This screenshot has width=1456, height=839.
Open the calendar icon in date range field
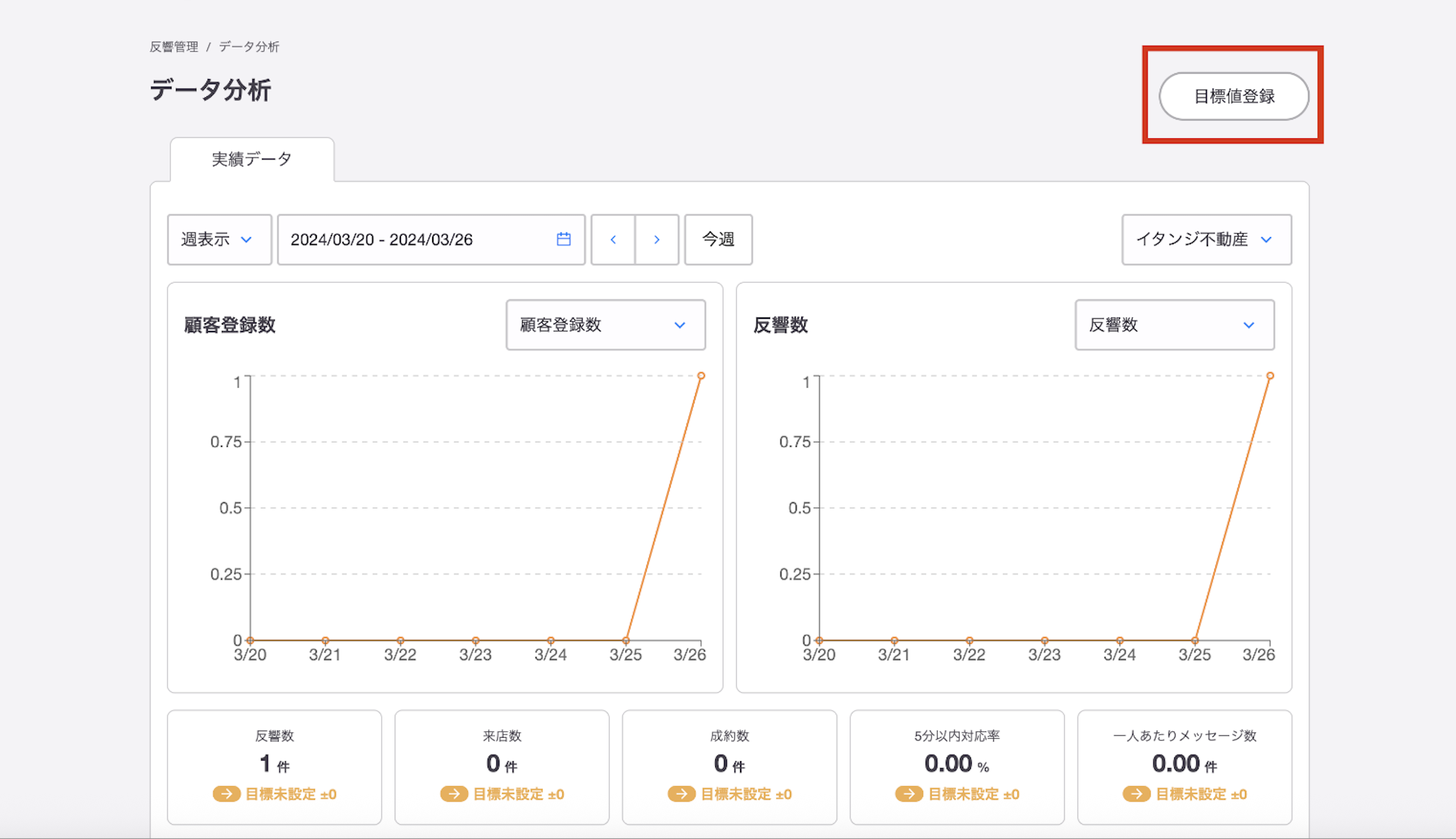564,239
